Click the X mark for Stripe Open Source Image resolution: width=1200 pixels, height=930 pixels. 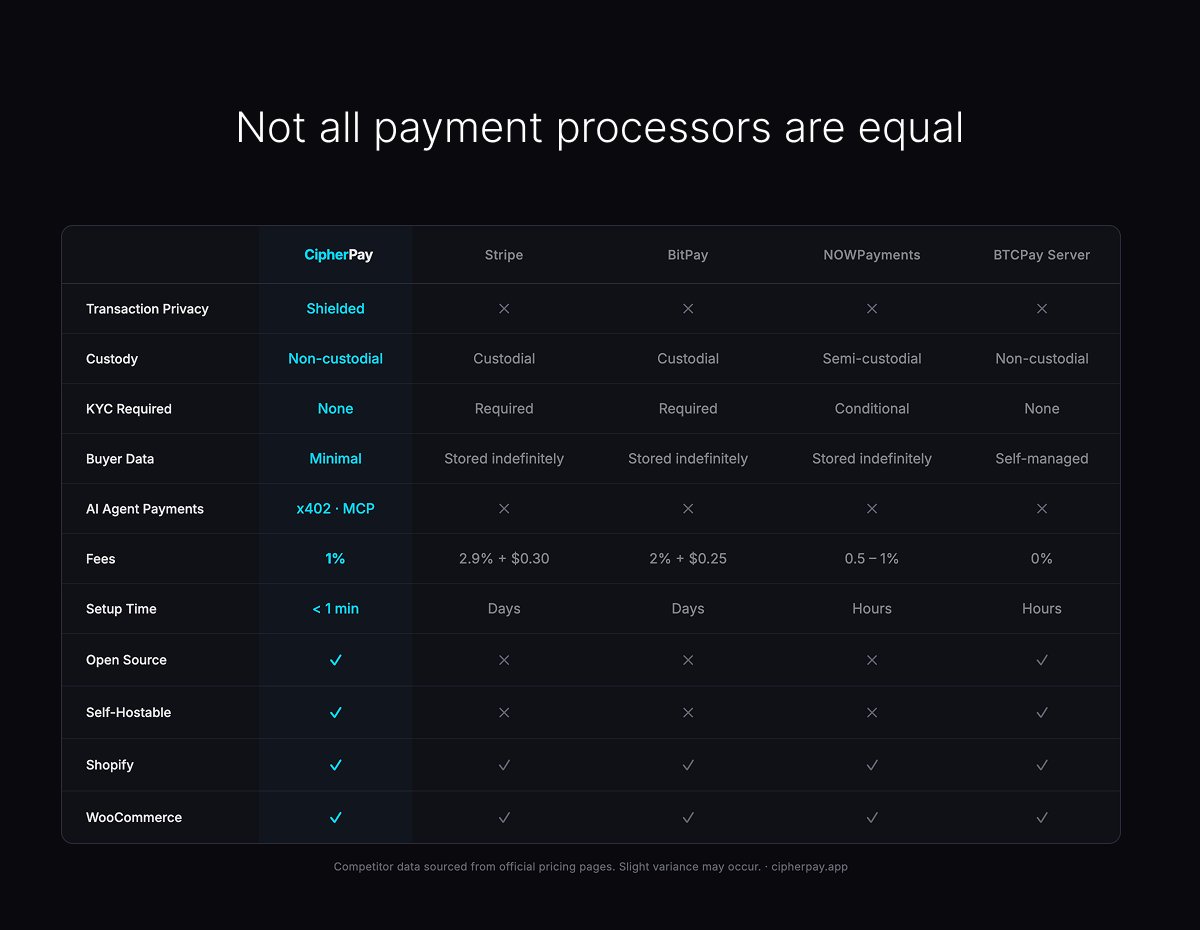(504, 660)
